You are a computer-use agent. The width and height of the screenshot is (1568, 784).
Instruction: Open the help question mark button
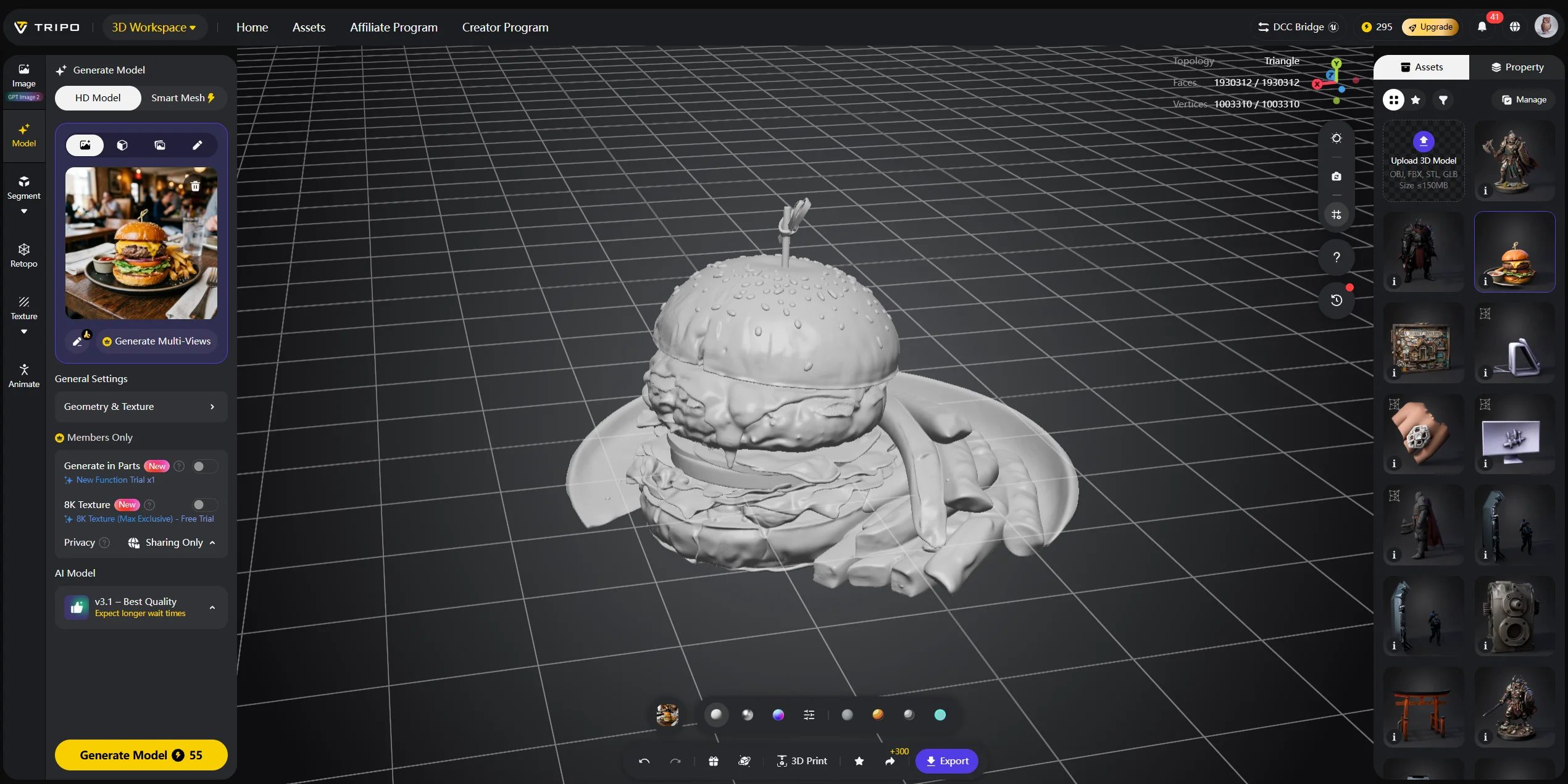(x=1337, y=257)
